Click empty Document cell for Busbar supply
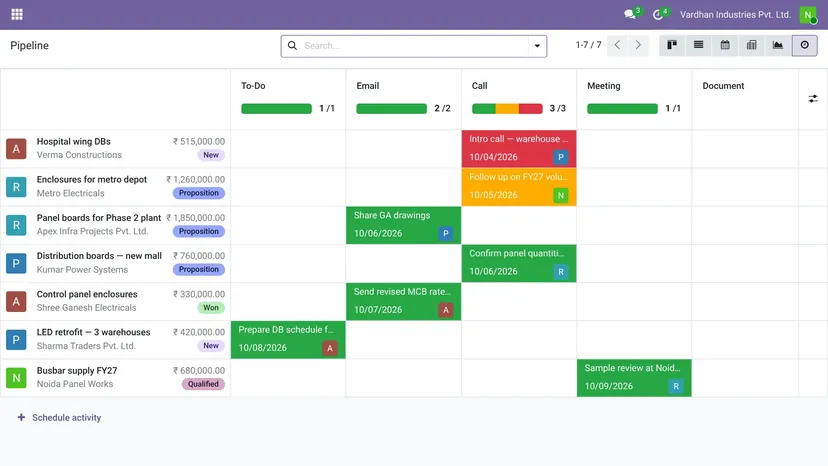This screenshot has width=828, height=466. 745,378
